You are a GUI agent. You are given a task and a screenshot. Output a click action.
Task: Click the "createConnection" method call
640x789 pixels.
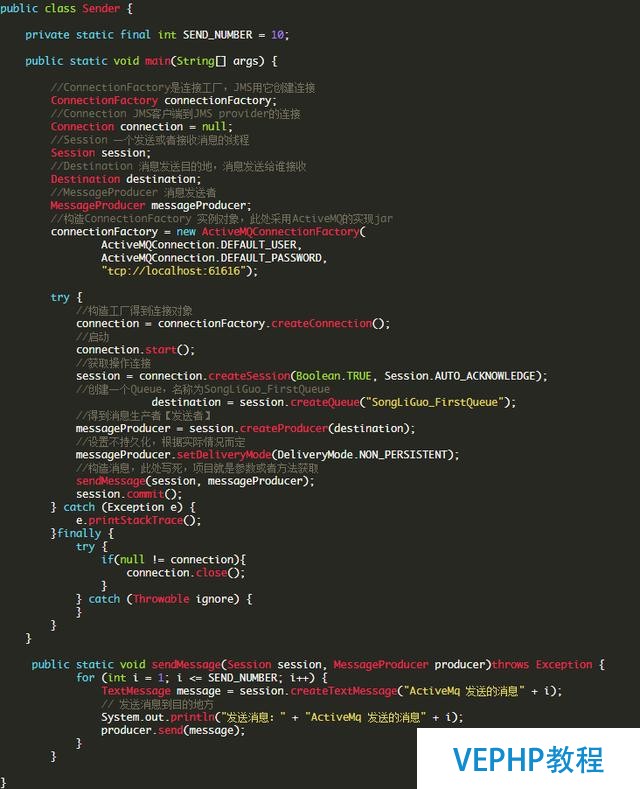[322, 324]
